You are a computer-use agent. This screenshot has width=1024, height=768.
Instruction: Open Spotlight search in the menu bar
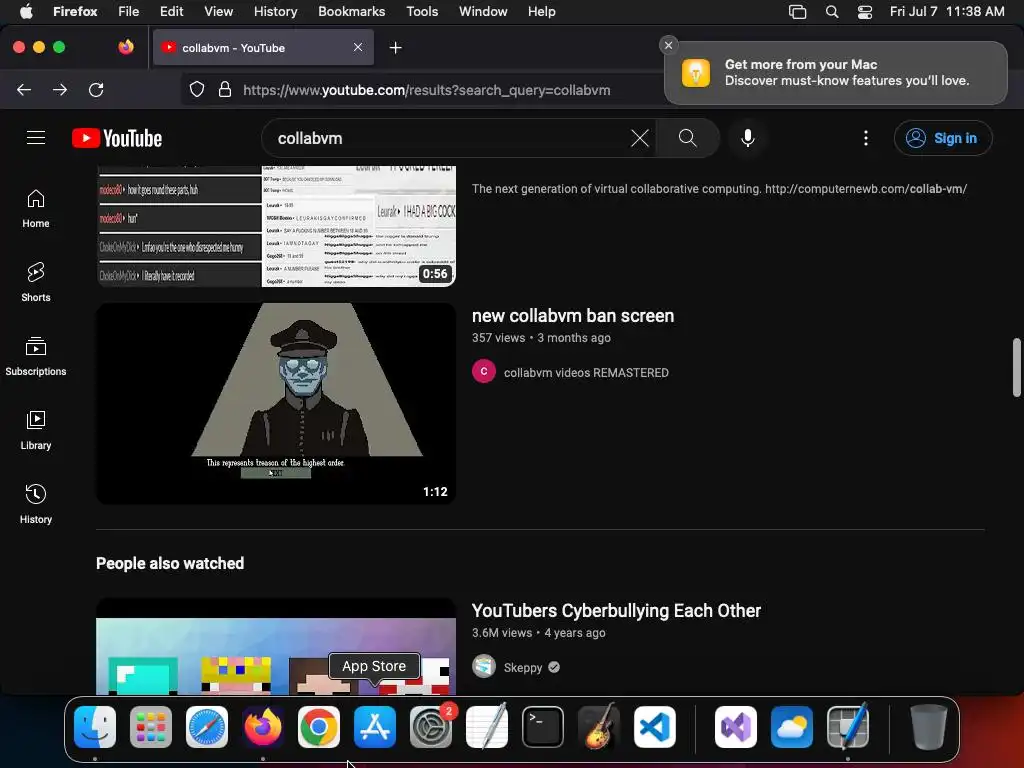point(831,12)
